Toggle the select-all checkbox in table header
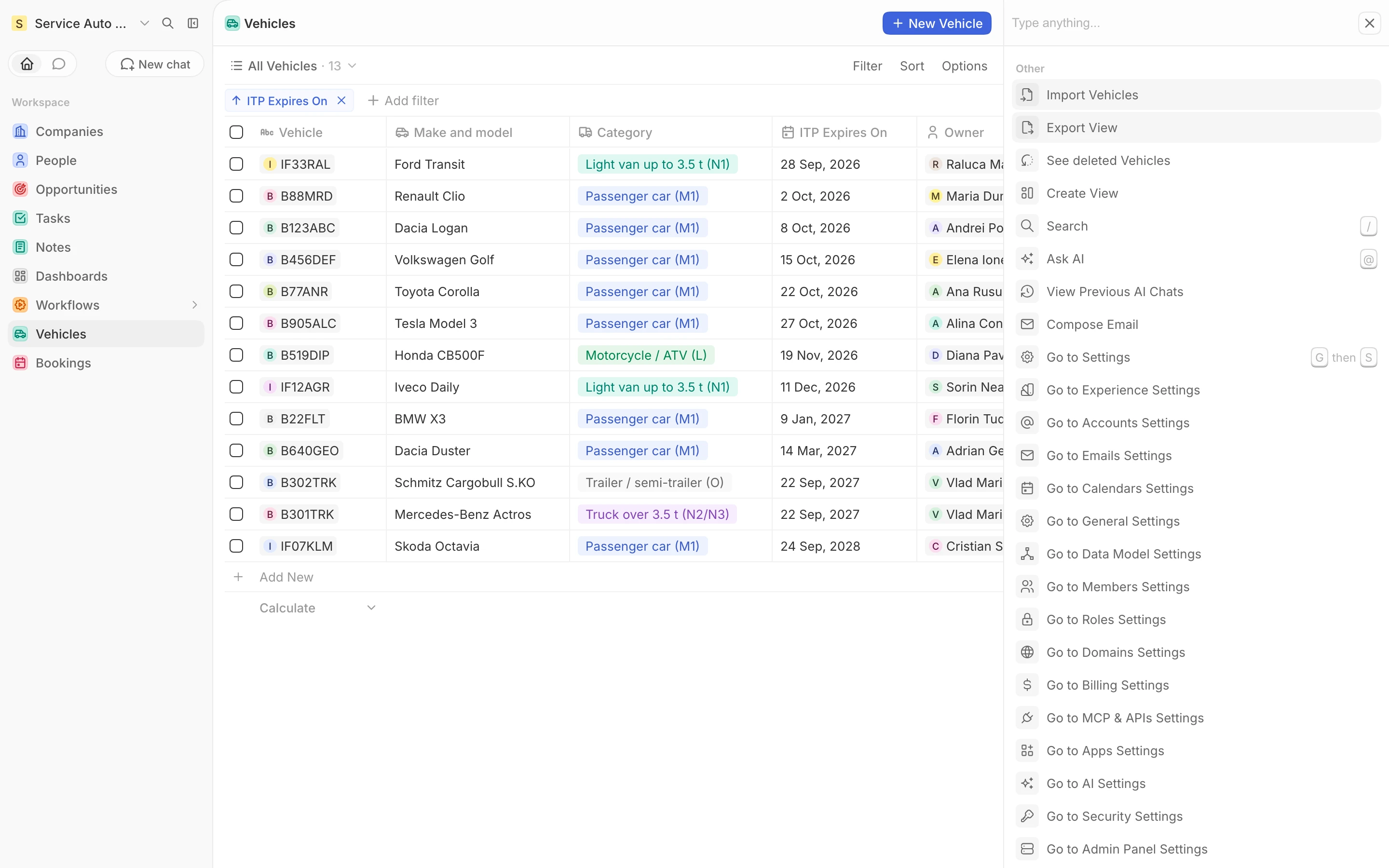 236,132
